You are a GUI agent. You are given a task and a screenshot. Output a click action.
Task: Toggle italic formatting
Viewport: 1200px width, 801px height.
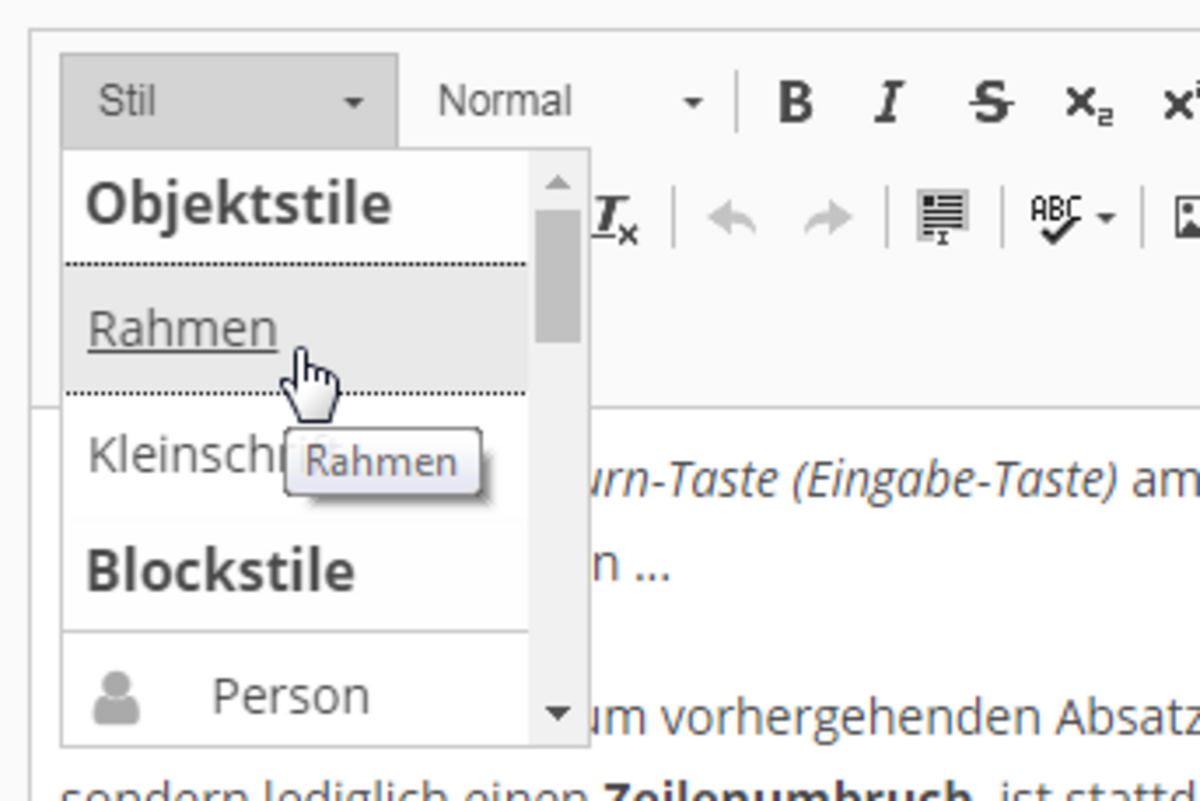pos(888,102)
